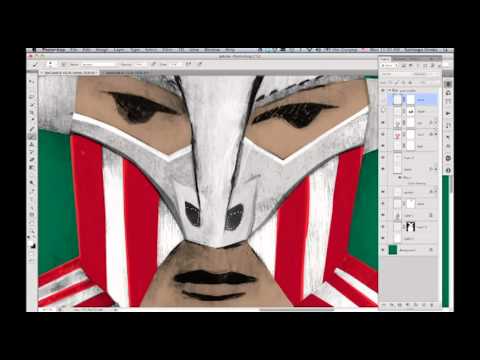
Task: Toggle lock transparent pixels icon
Action: point(391,82)
